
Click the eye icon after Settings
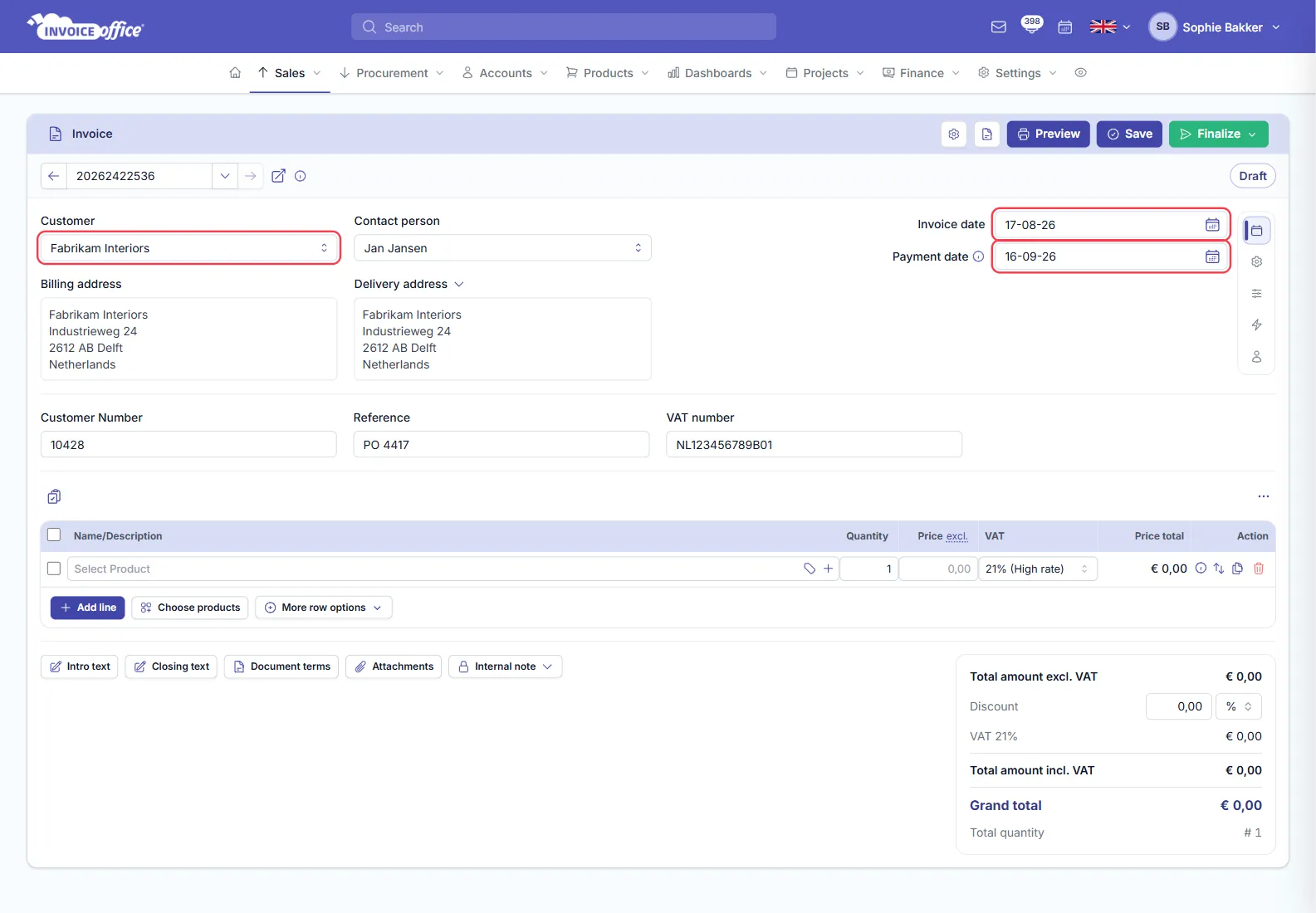[x=1080, y=73]
